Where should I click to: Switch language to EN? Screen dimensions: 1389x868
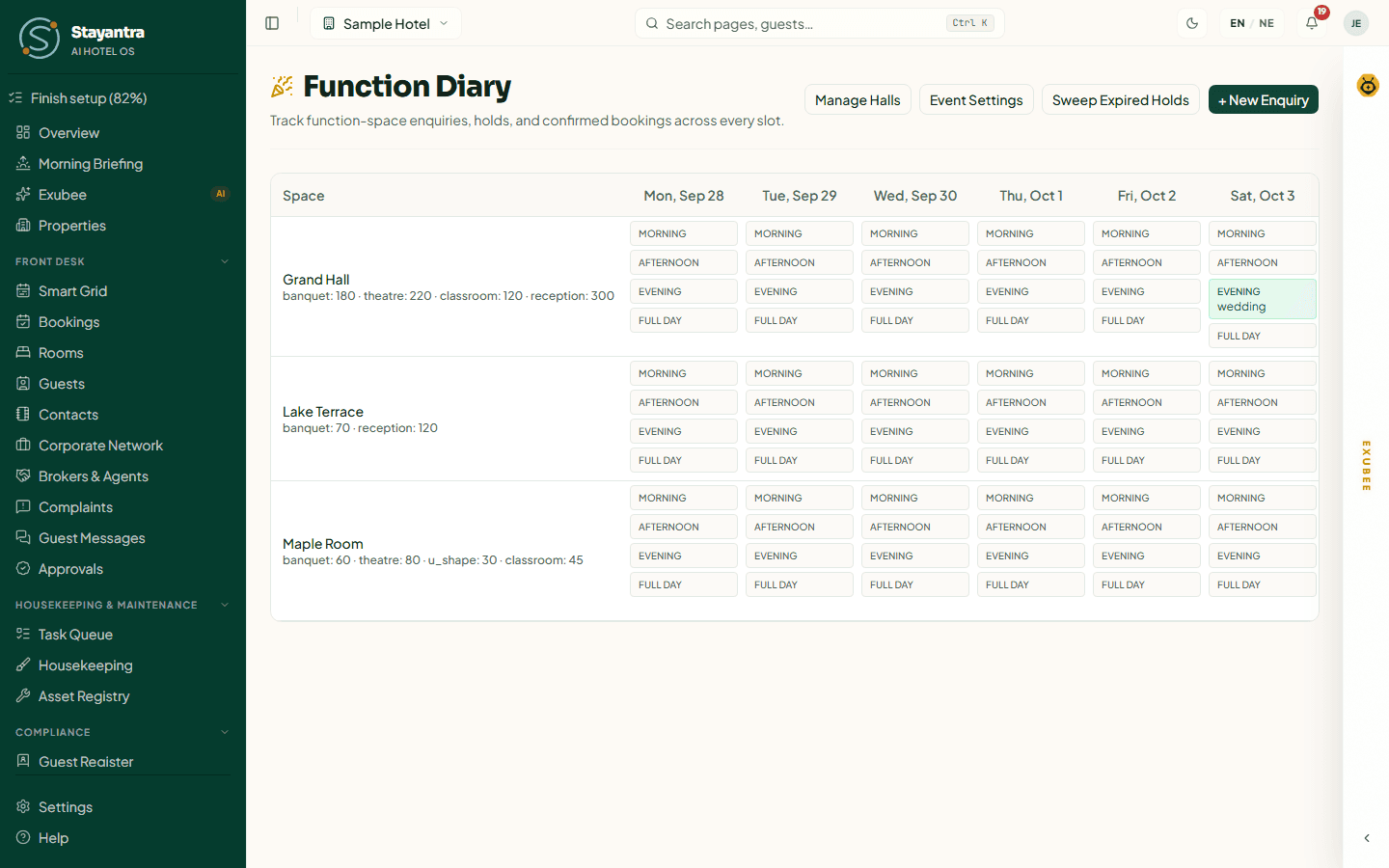click(1238, 23)
